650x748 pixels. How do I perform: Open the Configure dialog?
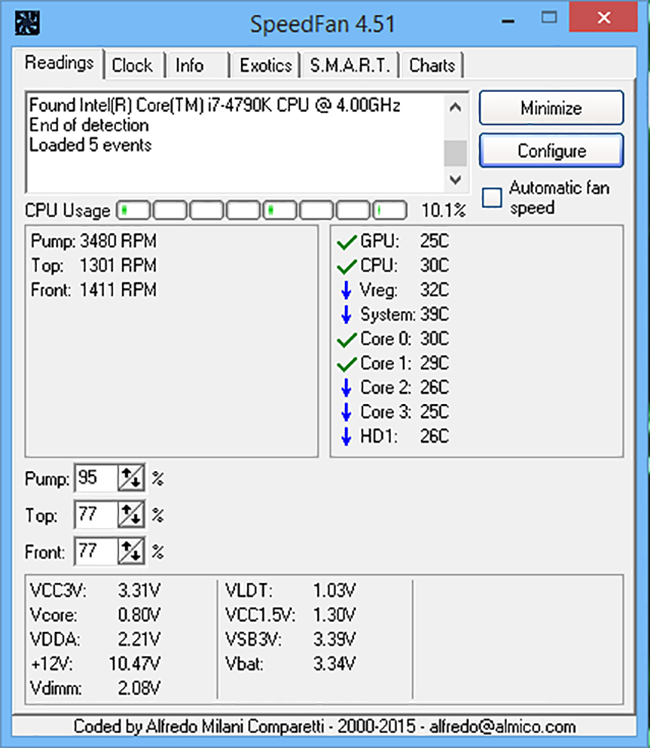click(551, 151)
